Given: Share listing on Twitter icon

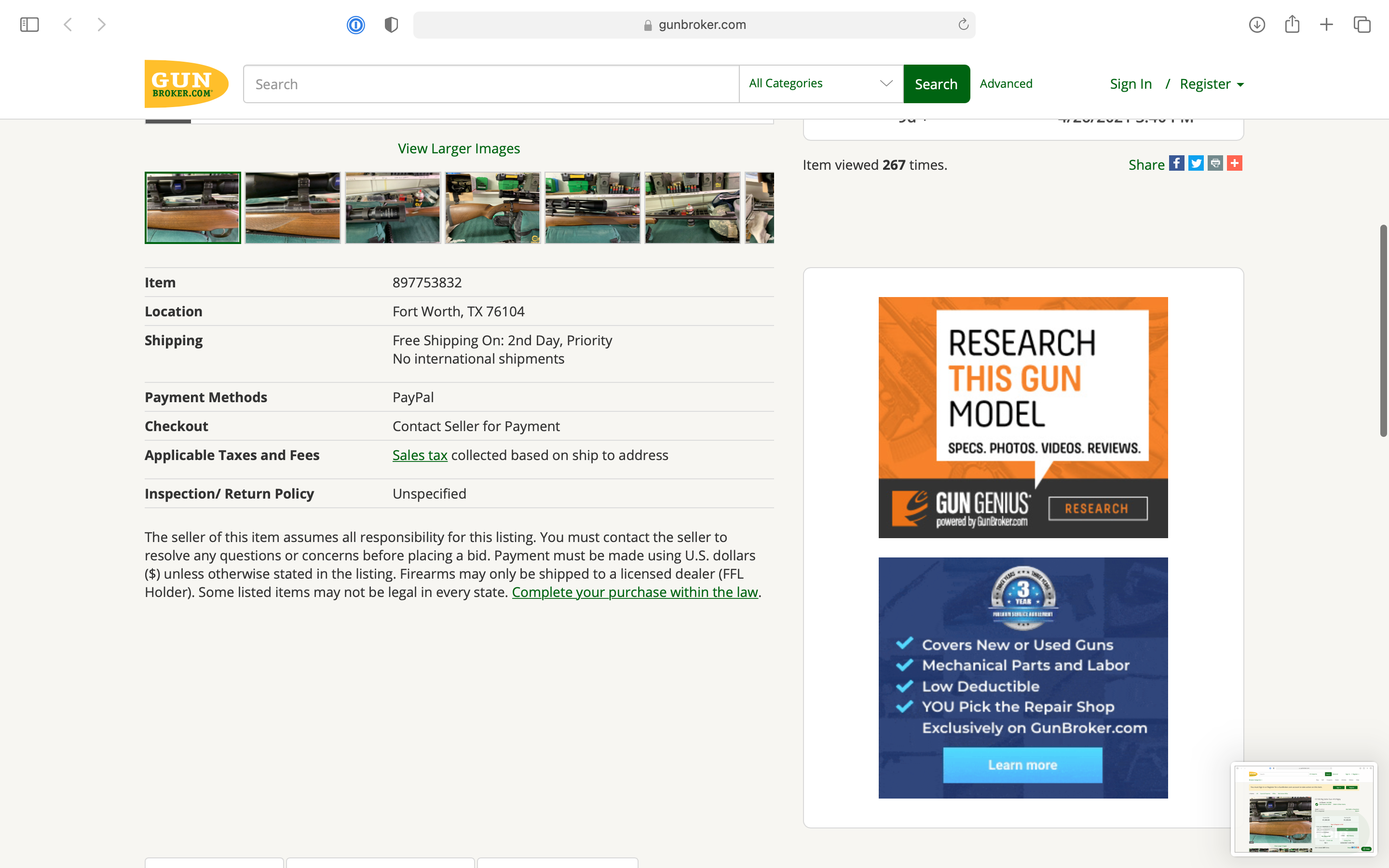Looking at the screenshot, I should click(x=1196, y=163).
